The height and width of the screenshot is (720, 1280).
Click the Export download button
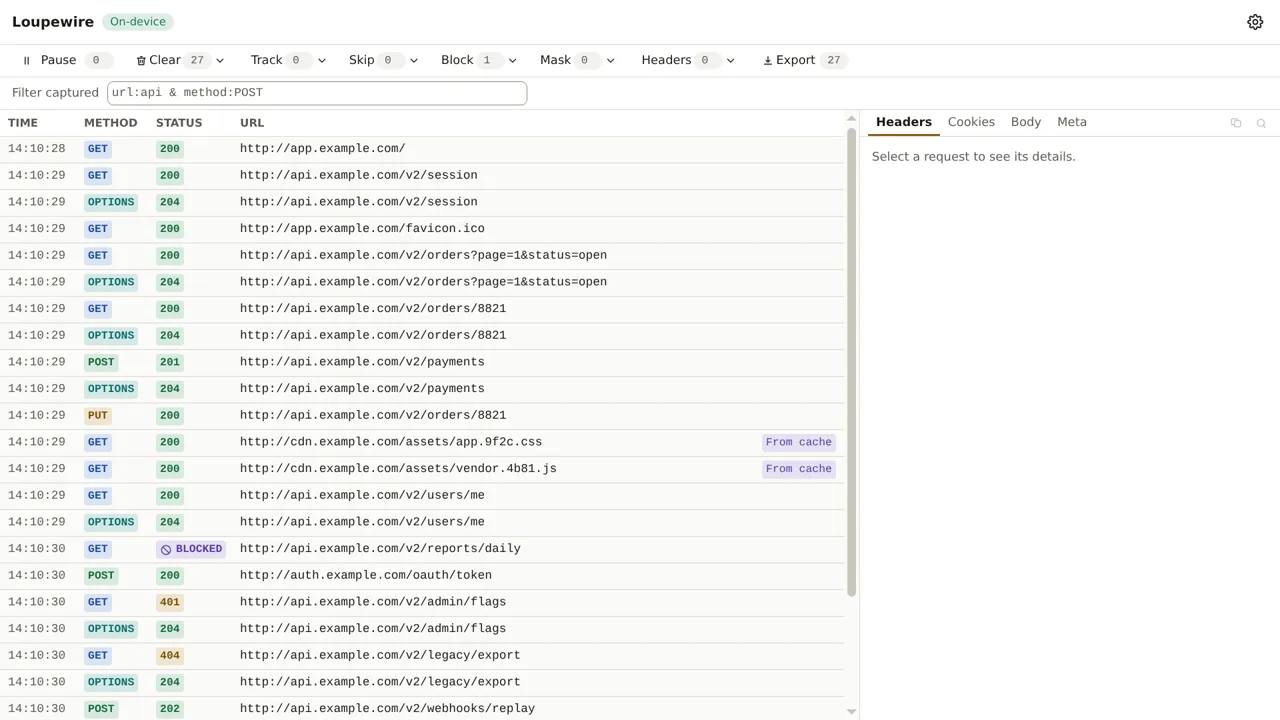804,60
